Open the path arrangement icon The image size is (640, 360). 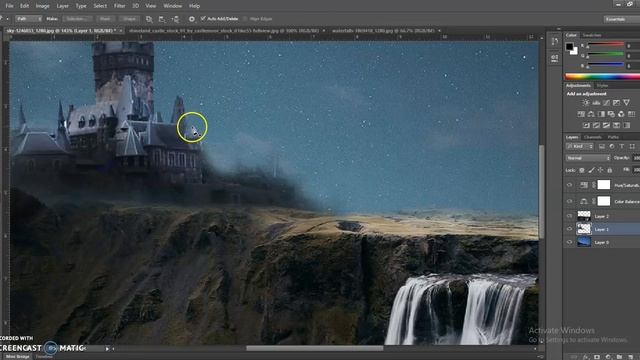tap(175, 19)
